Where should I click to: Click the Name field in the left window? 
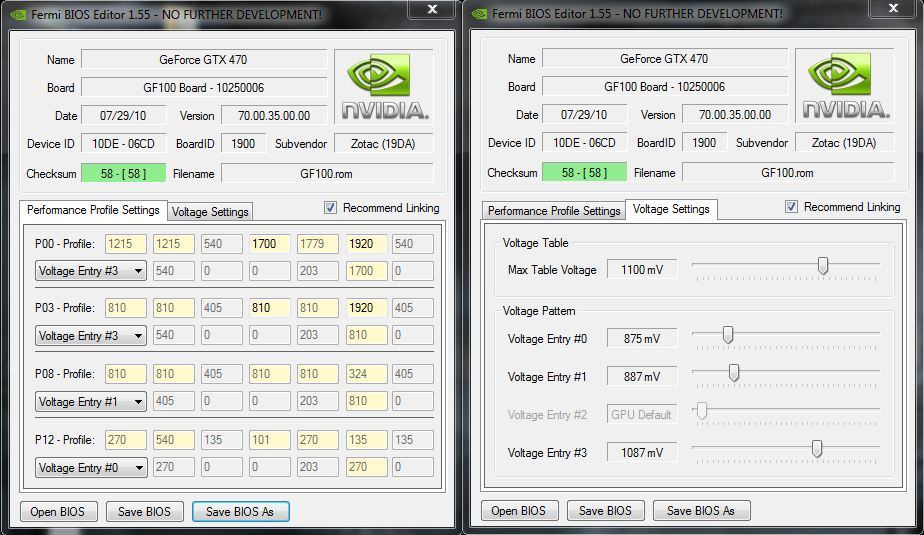[x=204, y=60]
